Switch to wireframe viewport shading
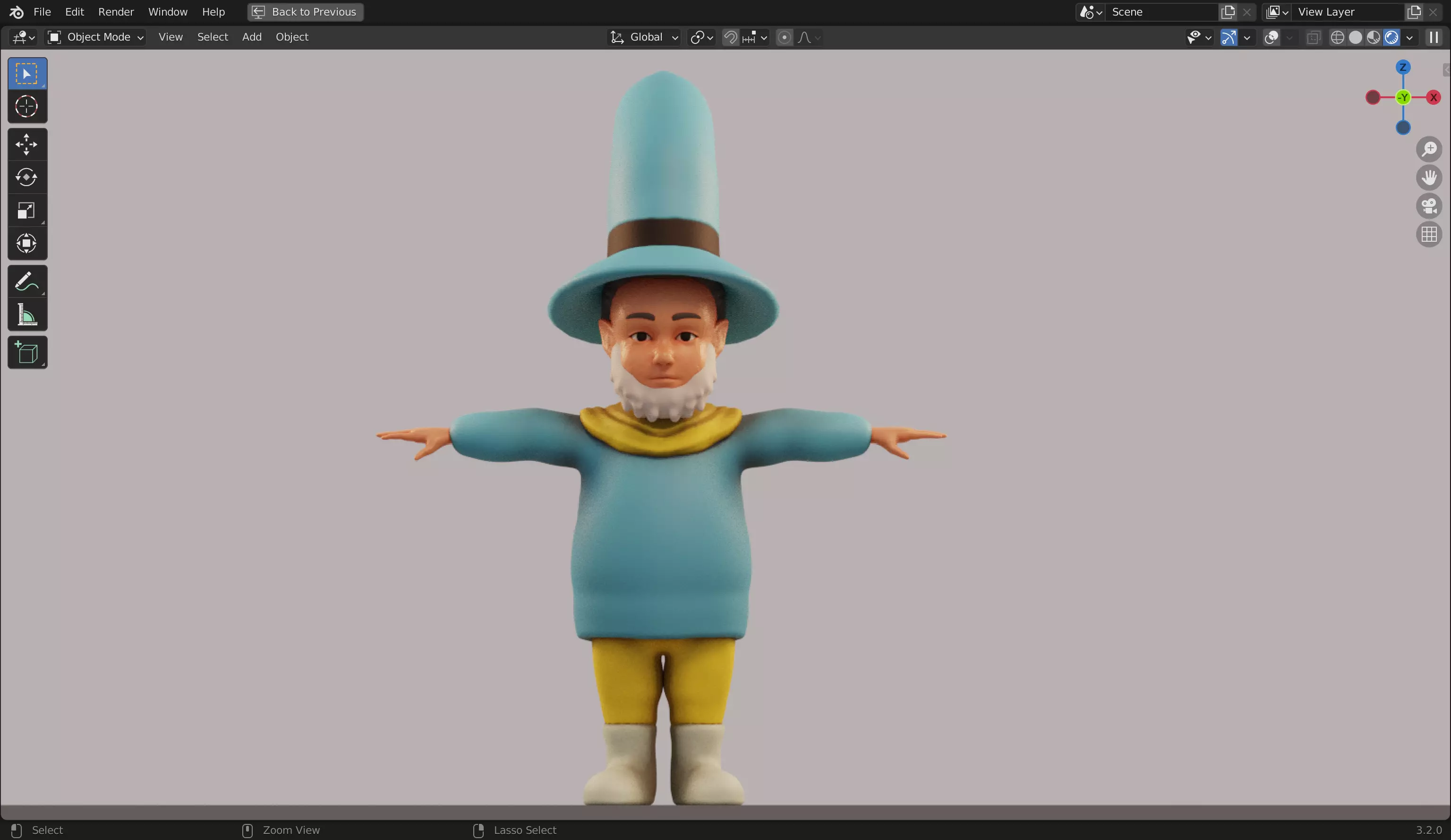The width and height of the screenshot is (1451, 840). (1337, 37)
